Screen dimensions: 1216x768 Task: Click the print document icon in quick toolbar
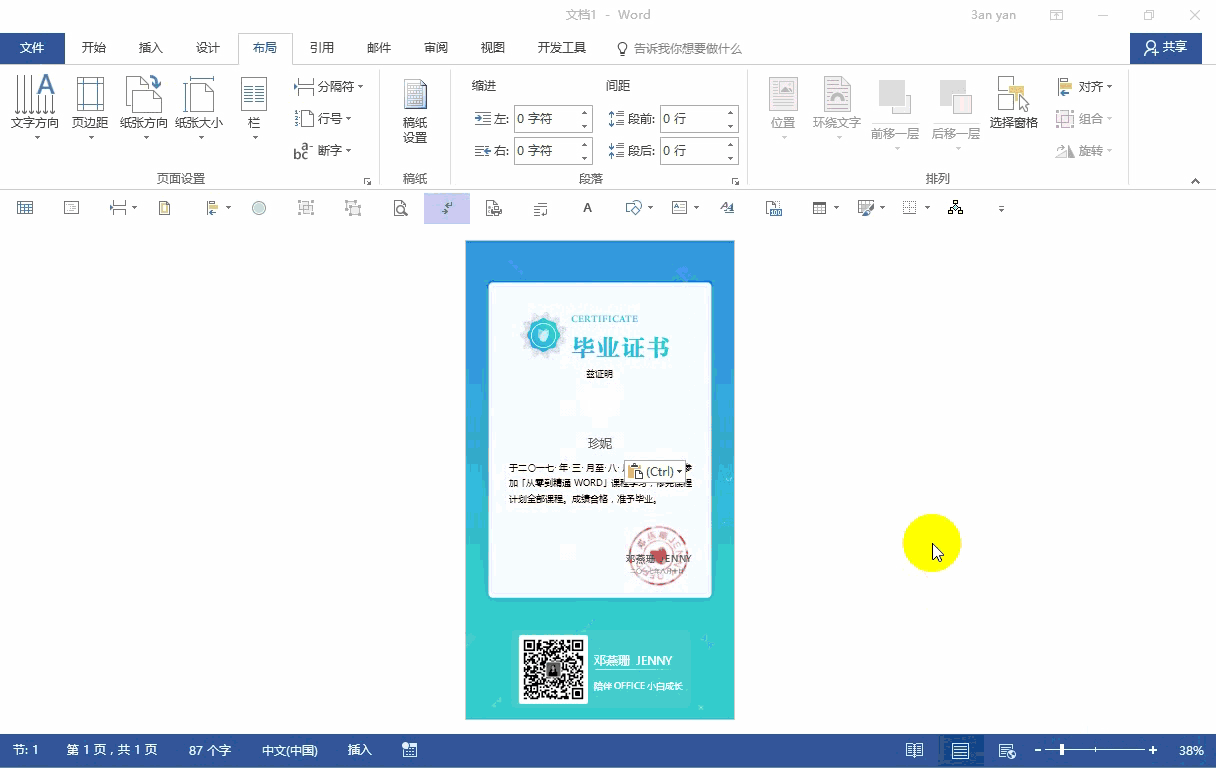493,208
